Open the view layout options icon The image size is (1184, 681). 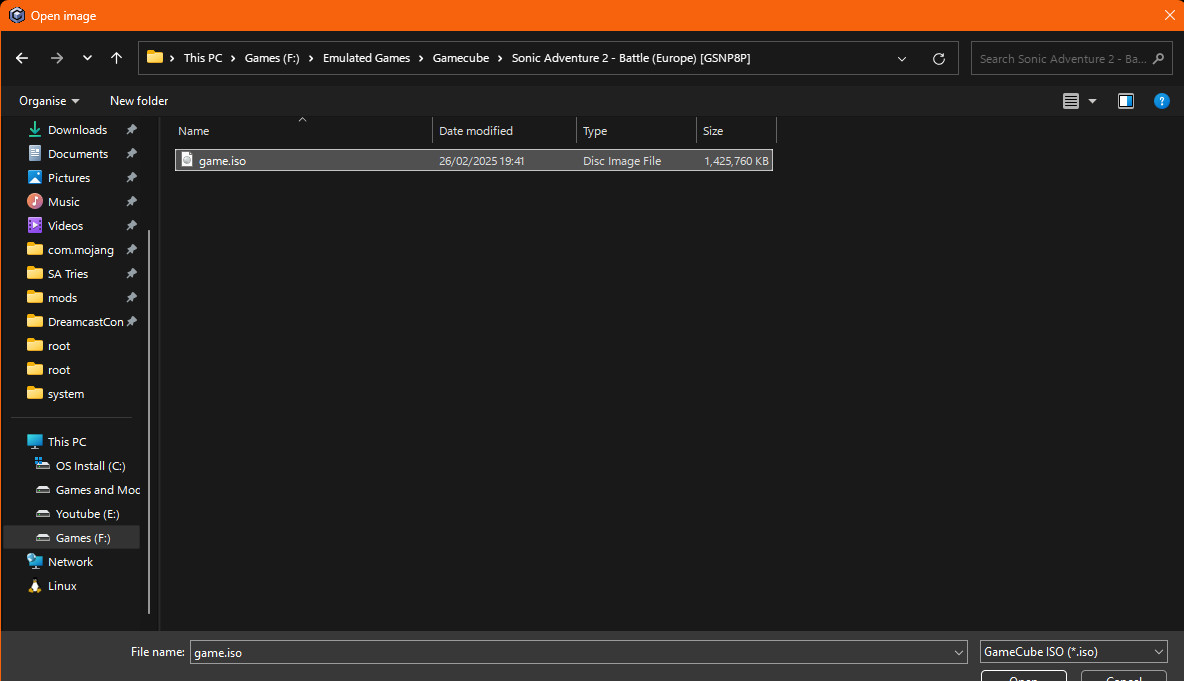1071,101
